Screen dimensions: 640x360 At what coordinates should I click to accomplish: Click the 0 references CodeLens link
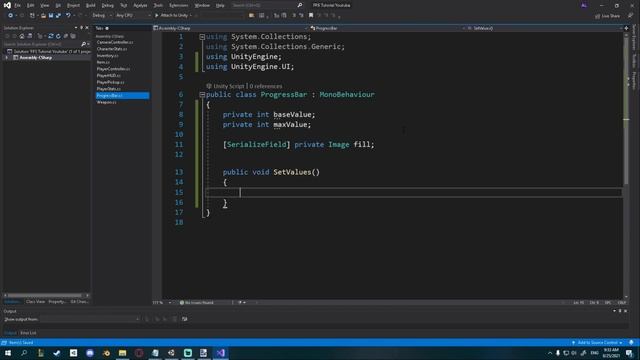coord(266,86)
